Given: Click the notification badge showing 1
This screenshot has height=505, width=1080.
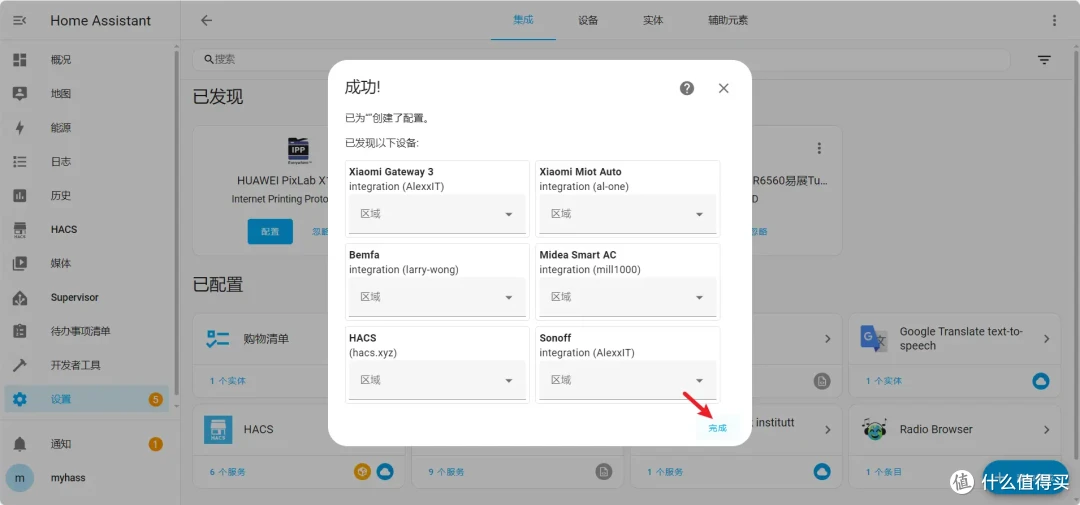Looking at the screenshot, I should click(155, 444).
